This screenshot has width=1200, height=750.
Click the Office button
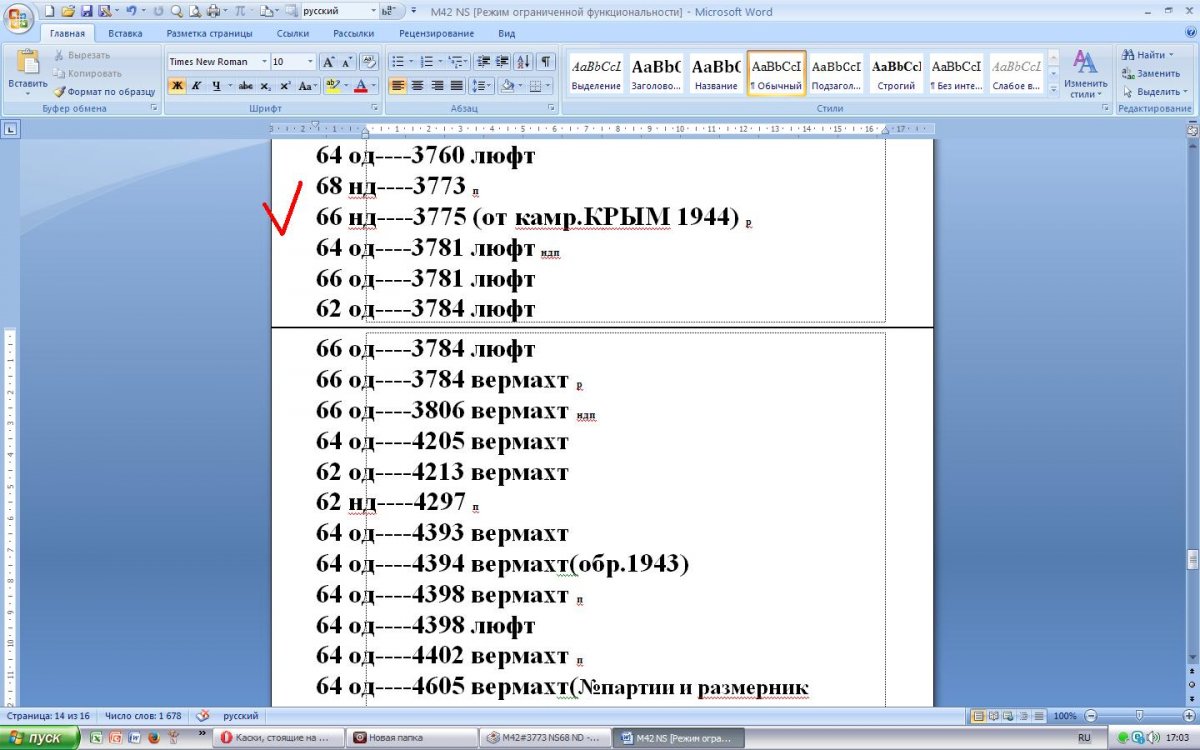[x=18, y=17]
